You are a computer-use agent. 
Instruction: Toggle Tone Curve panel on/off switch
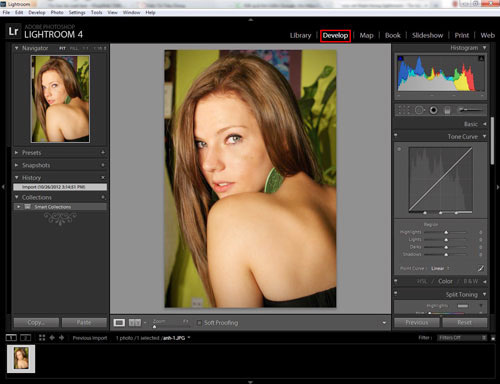[x=396, y=135]
